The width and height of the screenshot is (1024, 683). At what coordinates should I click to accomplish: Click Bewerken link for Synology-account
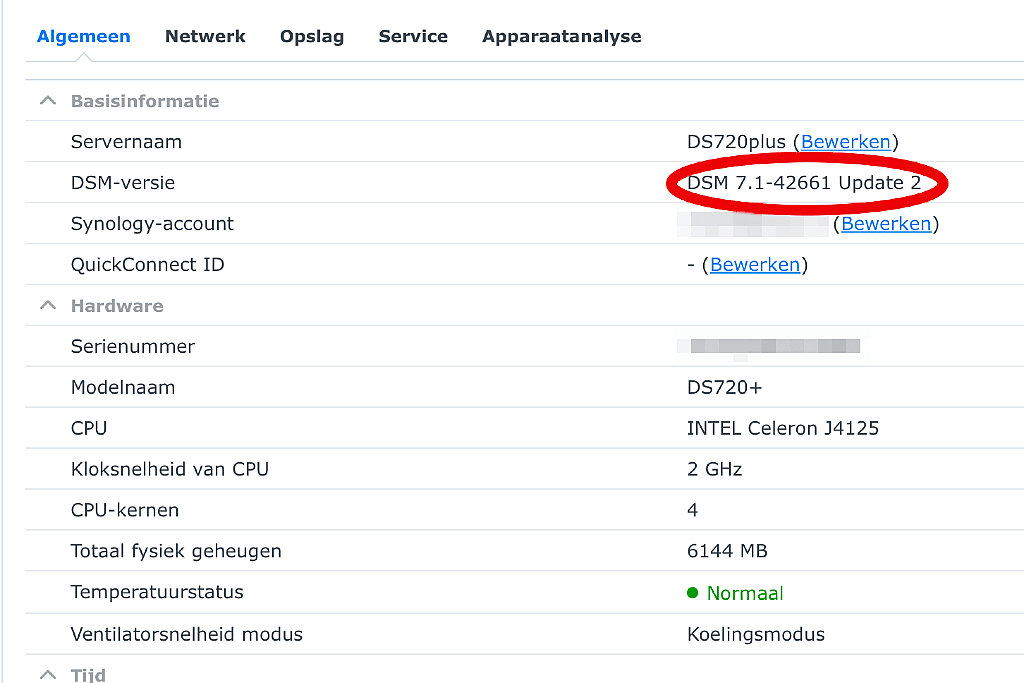[886, 223]
